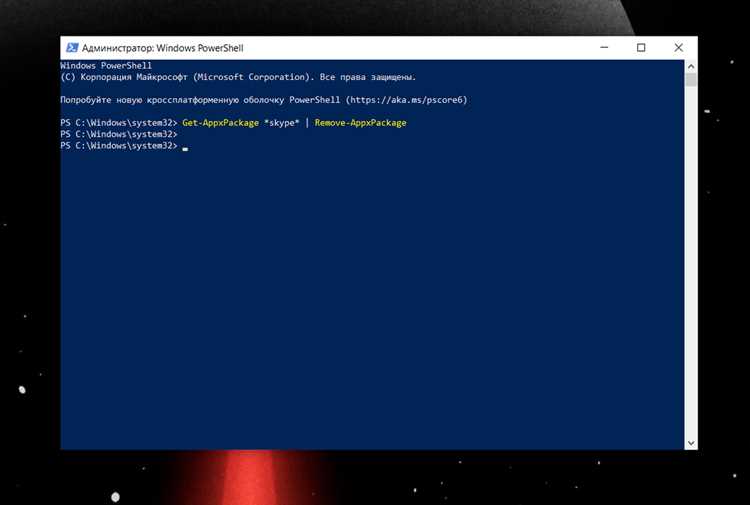This screenshot has width=750, height=505.
Task: Click the 'Windows PowerShell' header line
Action: point(106,66)
